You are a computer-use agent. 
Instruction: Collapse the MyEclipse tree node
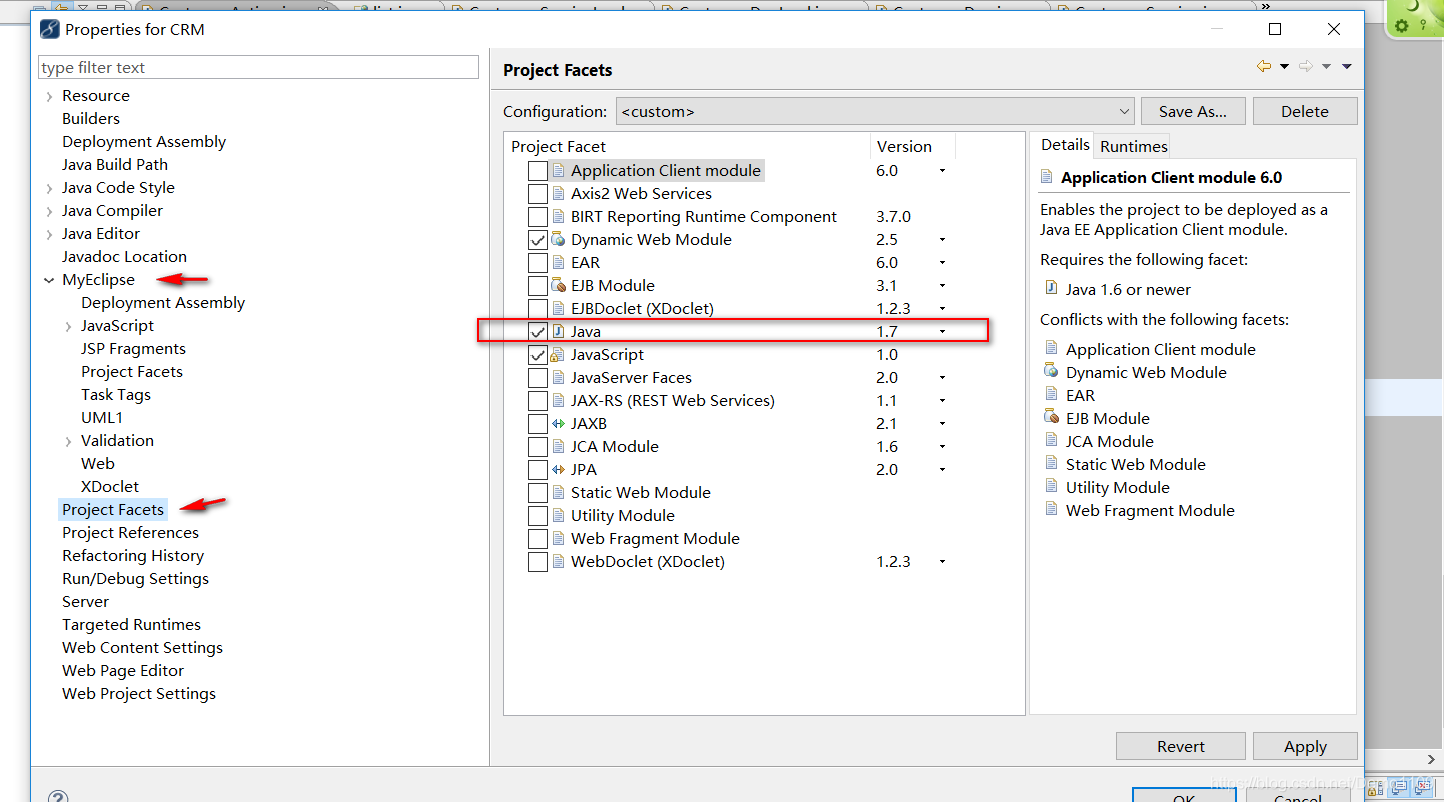coord(49,280)
